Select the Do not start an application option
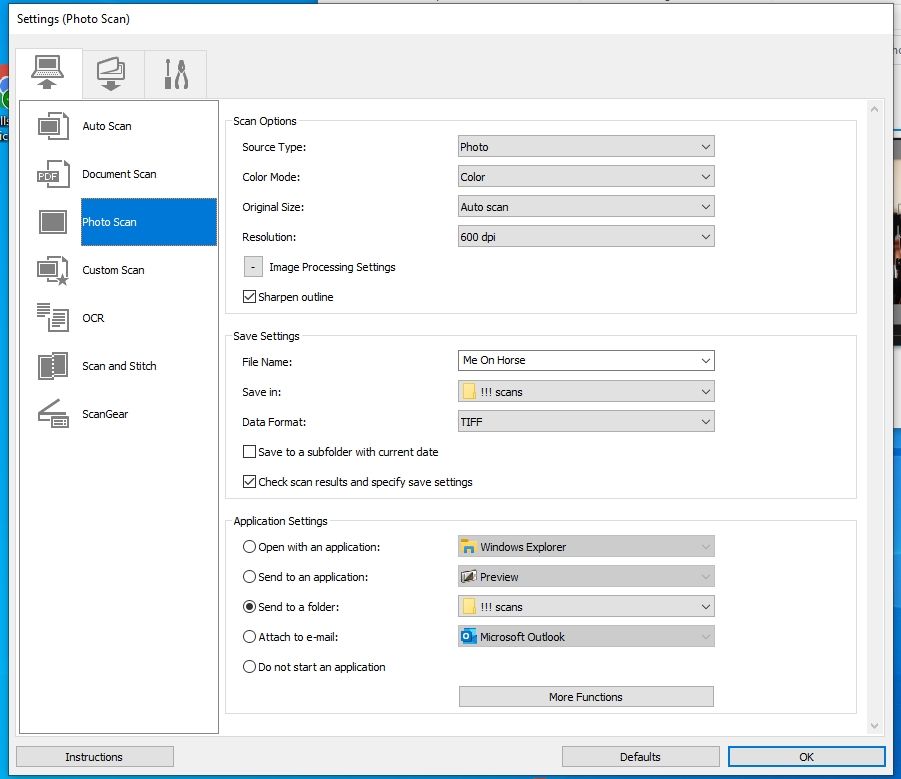 250,667
